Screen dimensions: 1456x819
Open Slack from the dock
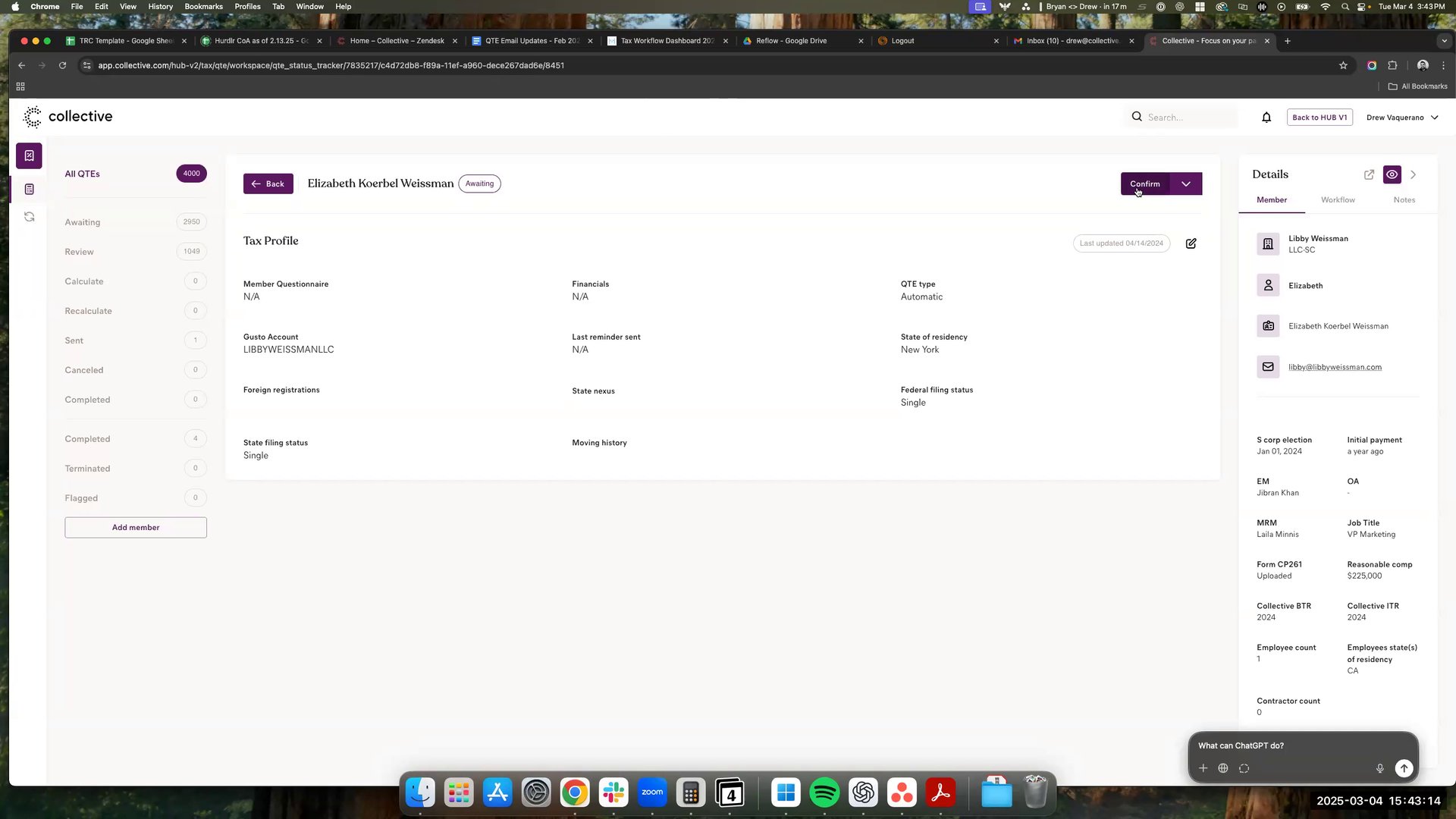pos(613,792)
